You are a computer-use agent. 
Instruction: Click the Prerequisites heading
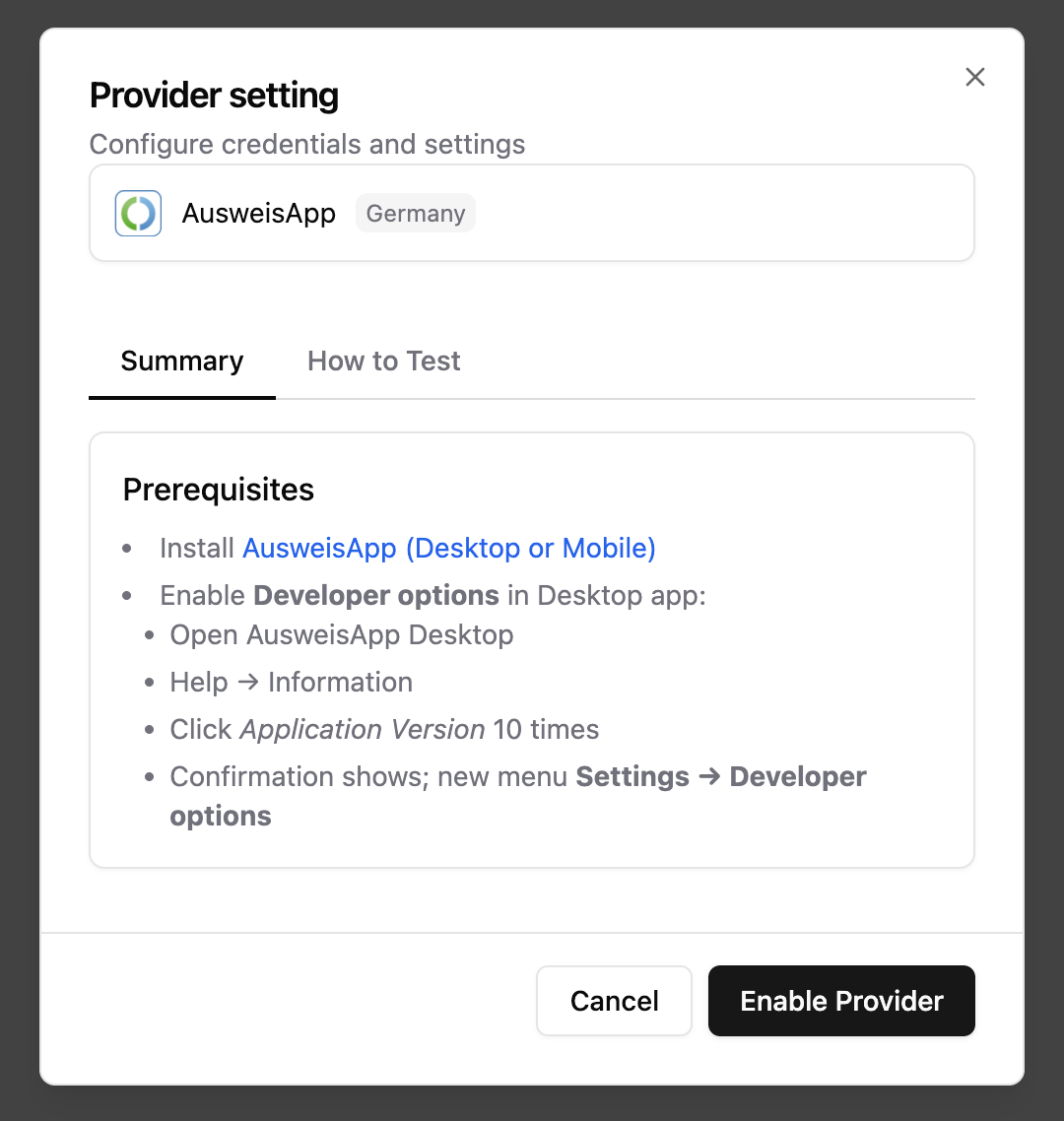click(218, 490)
